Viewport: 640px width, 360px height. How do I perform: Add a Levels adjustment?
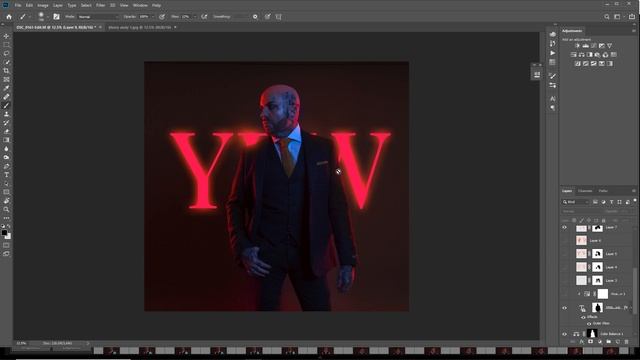(585, 46)
